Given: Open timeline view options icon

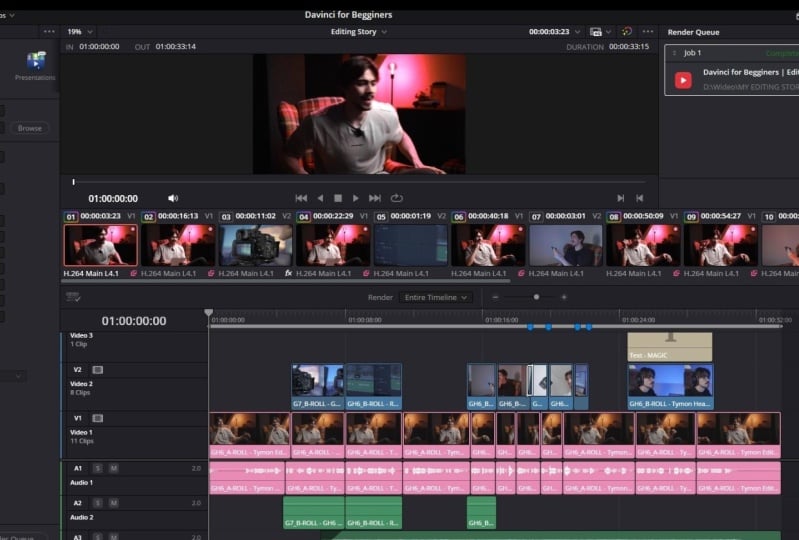Looking at the screenshot, I should pyautogui.click(x=73, y=297).
